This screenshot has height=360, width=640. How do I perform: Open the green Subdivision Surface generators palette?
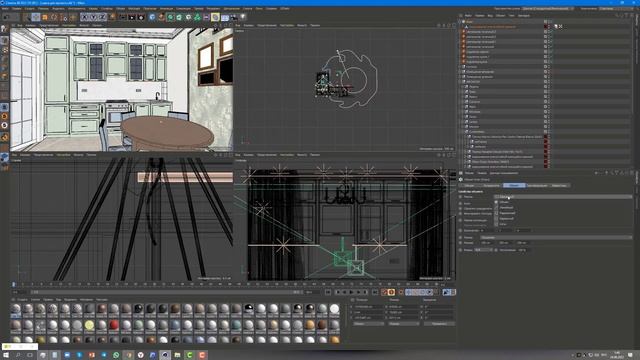[x=170, y=17]
